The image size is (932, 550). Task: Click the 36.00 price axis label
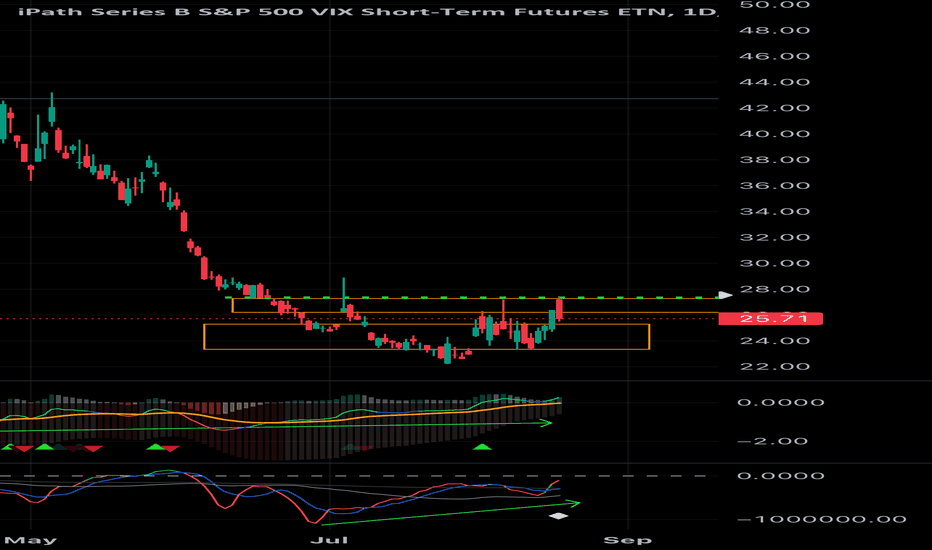coord(774,186)
